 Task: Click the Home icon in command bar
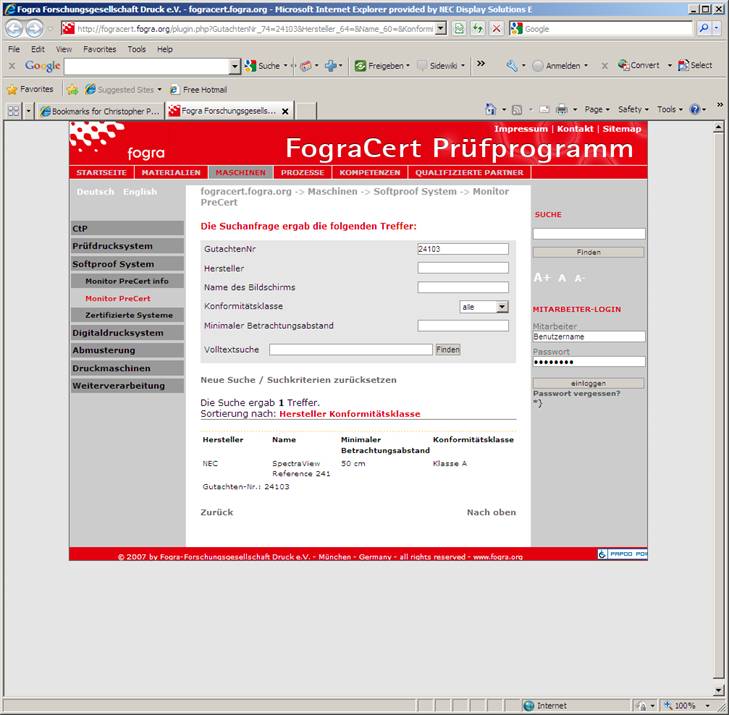(x=490, y=109)
